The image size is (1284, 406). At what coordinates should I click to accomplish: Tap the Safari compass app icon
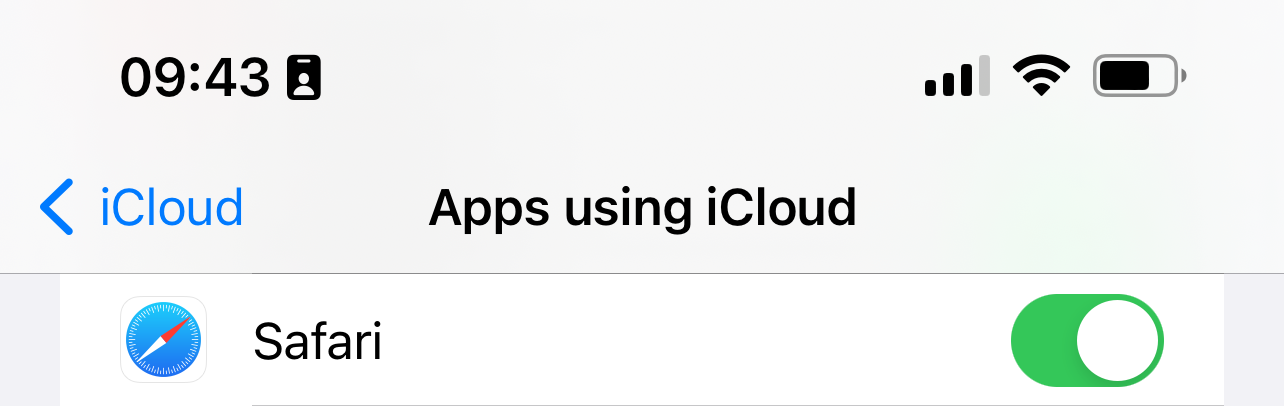coord(163,340)
